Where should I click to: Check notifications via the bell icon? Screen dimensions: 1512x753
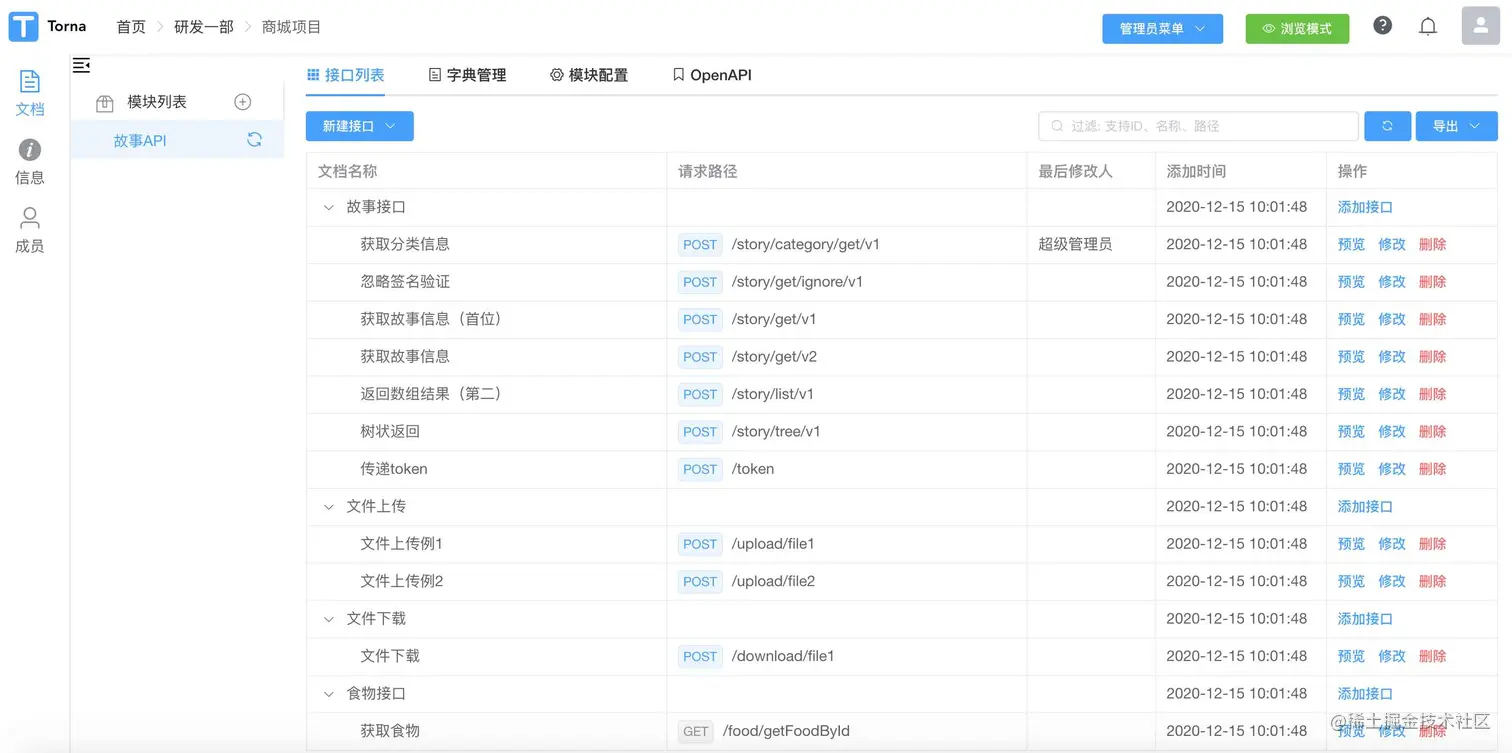(1428, 25)
